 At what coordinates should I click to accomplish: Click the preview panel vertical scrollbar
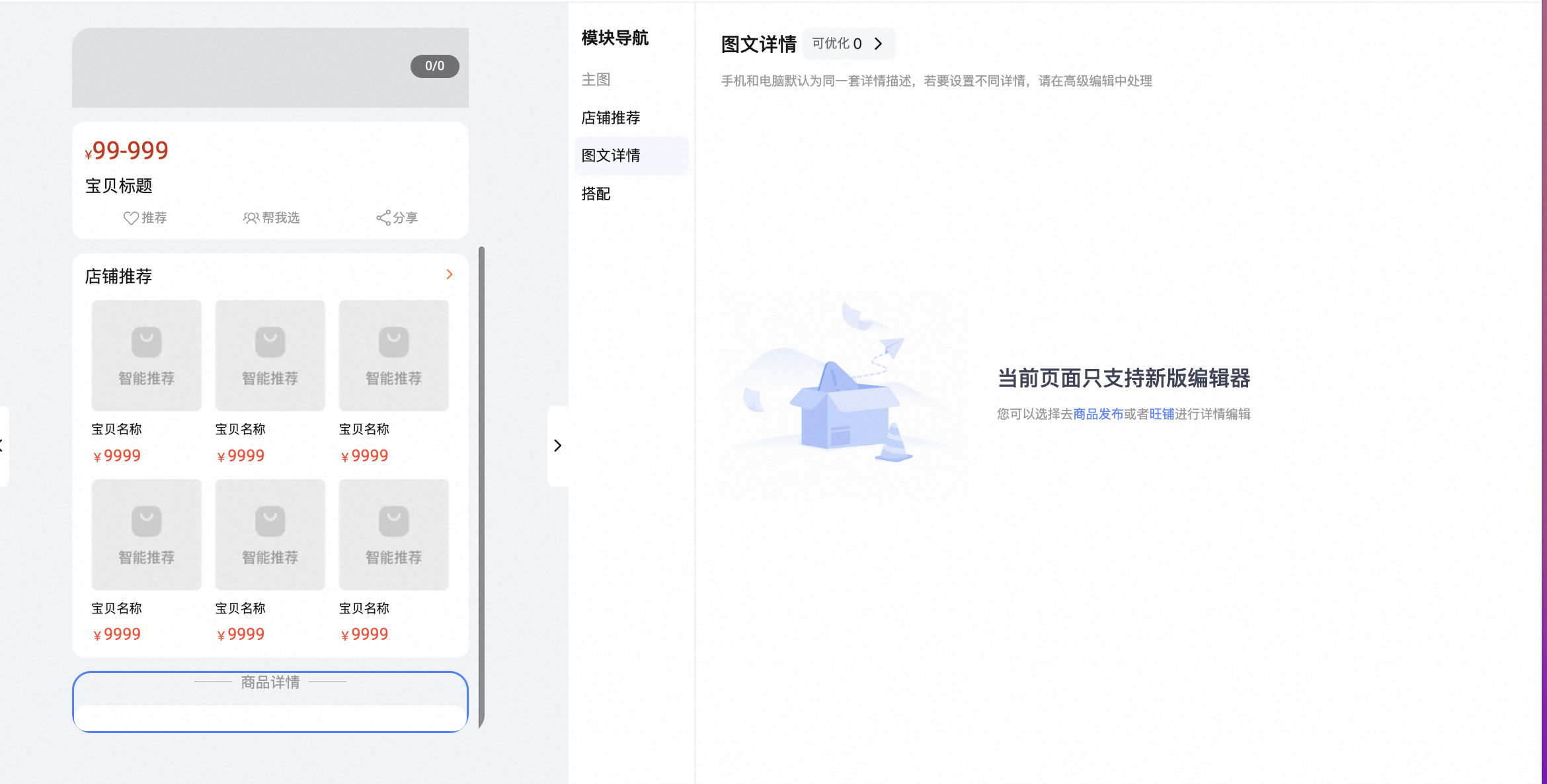coord(481,487)
